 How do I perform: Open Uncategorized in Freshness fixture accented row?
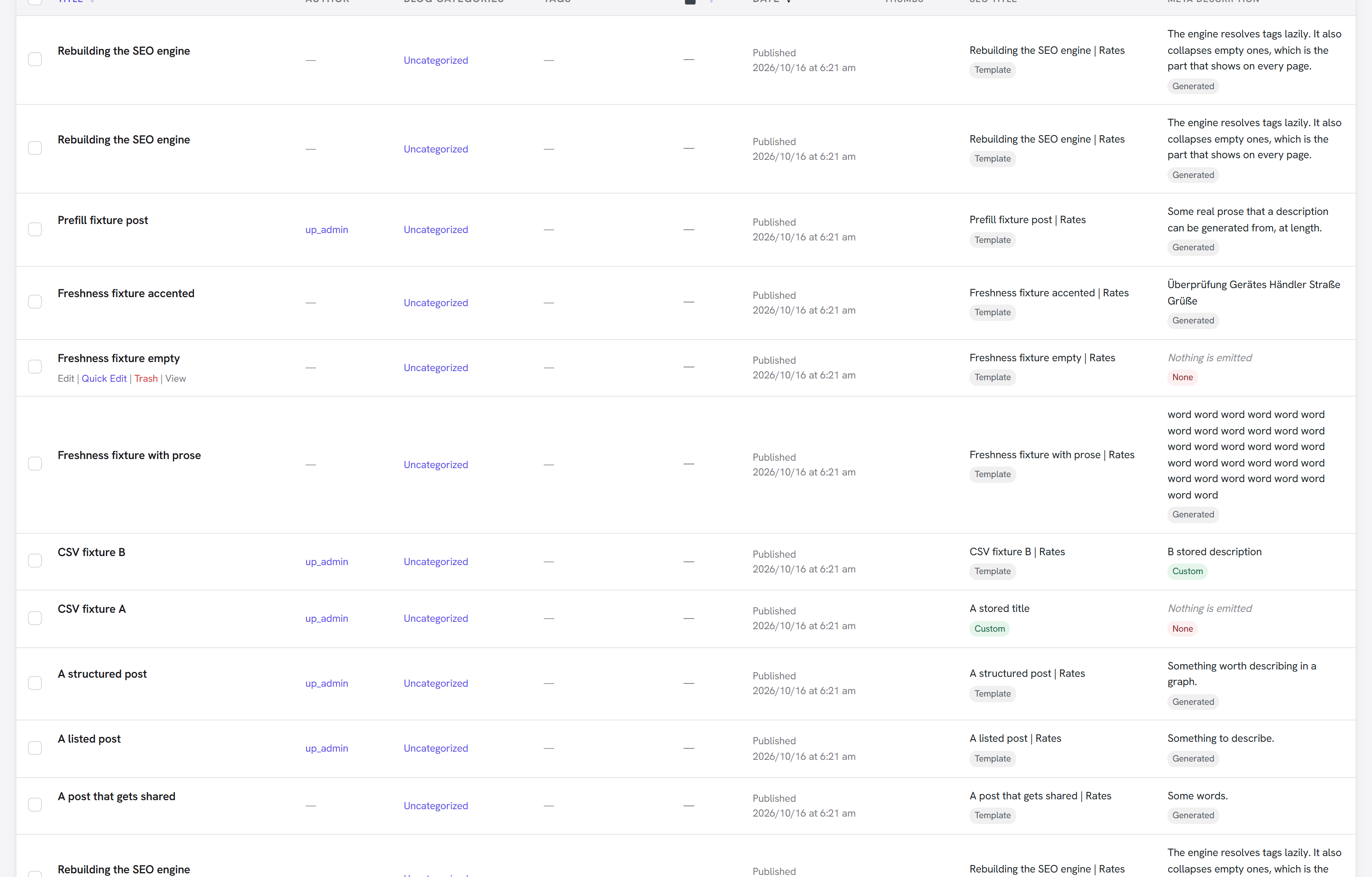(436, 302)
